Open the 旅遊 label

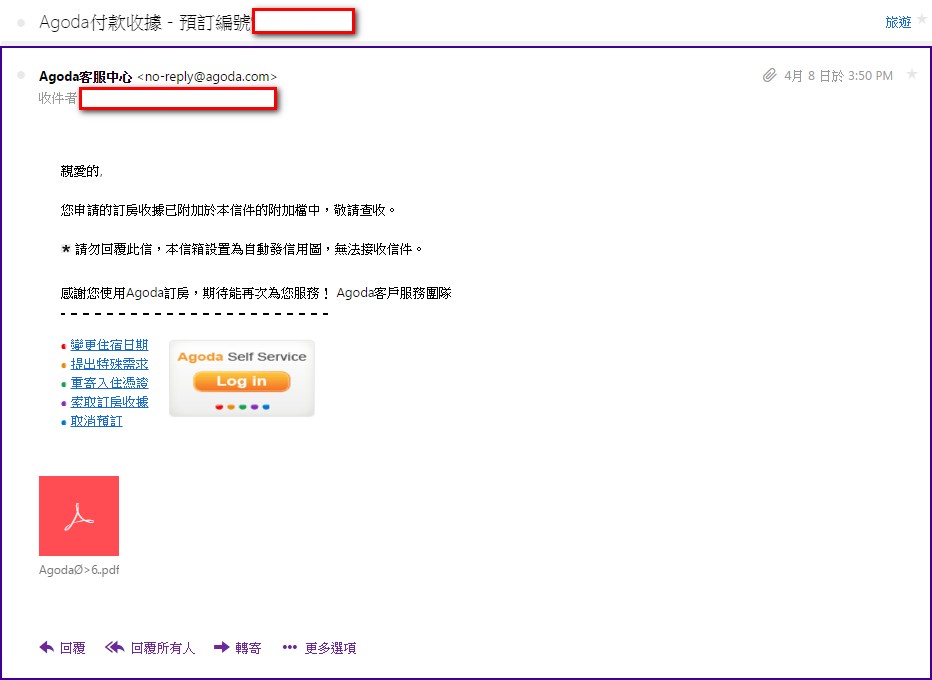point(898,22)
